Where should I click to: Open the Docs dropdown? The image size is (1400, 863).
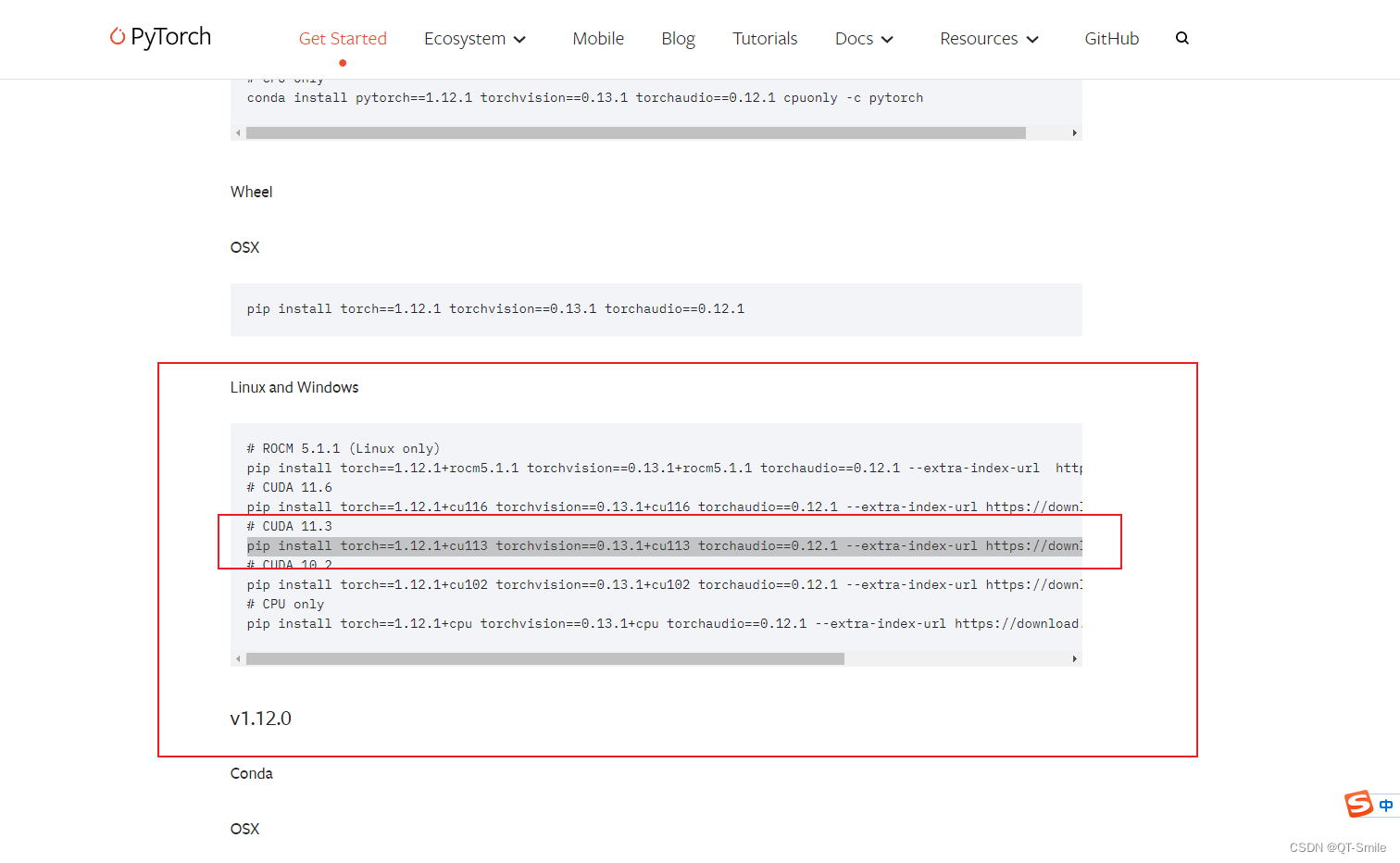pos(862,38)
